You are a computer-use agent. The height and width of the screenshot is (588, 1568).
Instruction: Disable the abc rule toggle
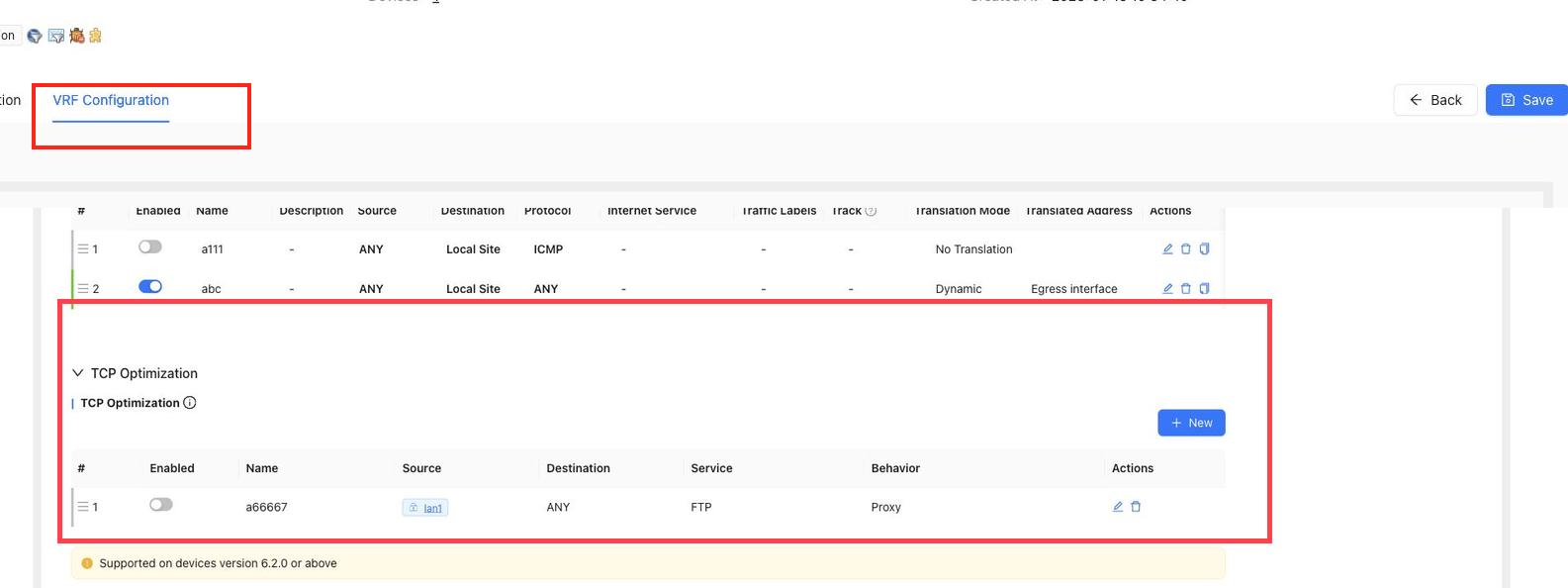(x=150, y=286)
